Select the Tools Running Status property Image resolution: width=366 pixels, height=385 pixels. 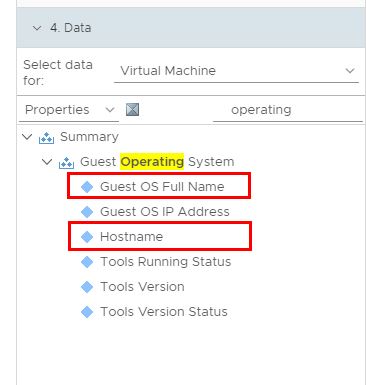tap(166, 262)
